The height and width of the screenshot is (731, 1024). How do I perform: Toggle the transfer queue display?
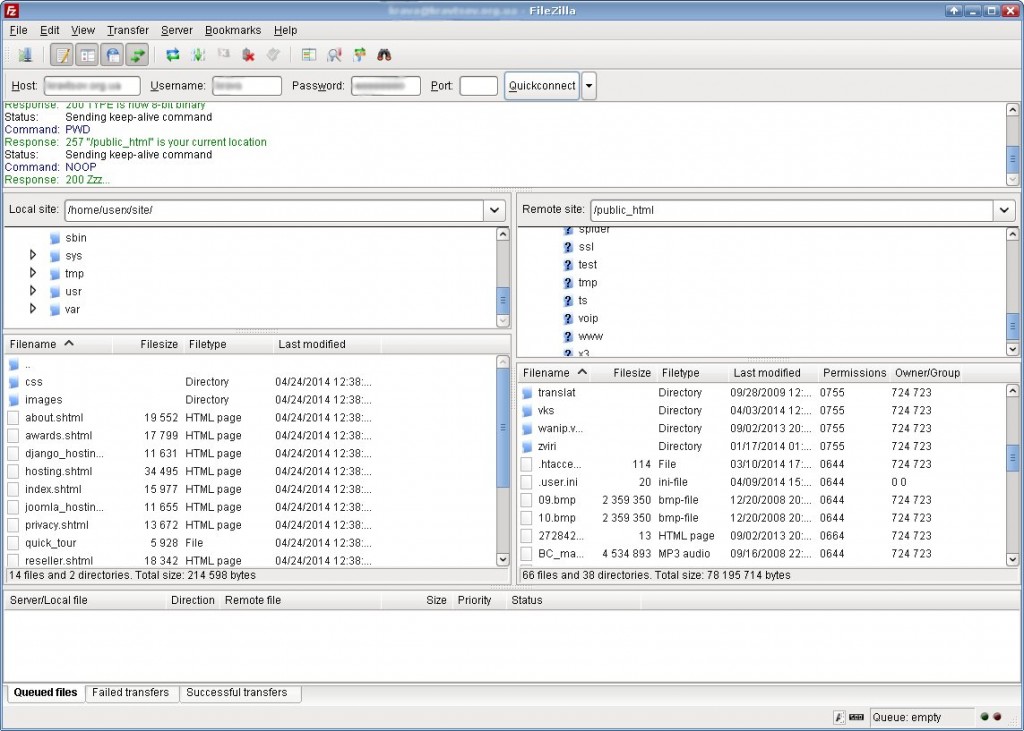tap(137, 55)
